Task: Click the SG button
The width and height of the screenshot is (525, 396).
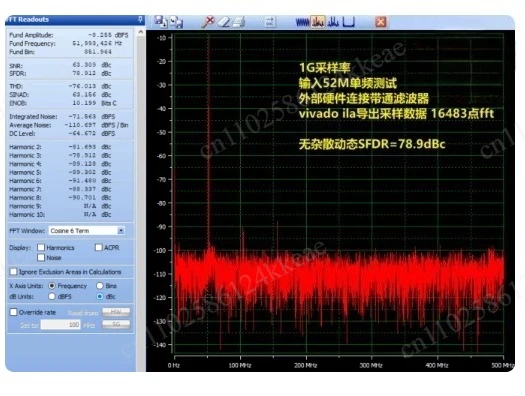Action: pos(116,324)
